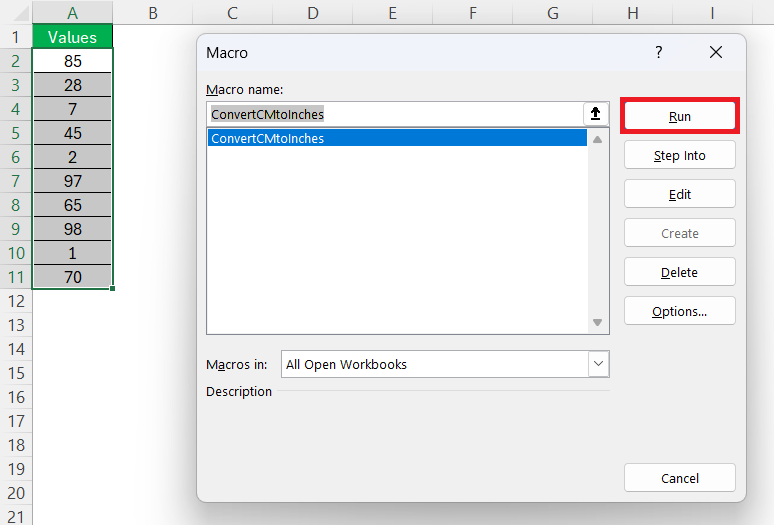
Task: Select cell containing 70
Action: pyautogui.click(x=73, y=277)
